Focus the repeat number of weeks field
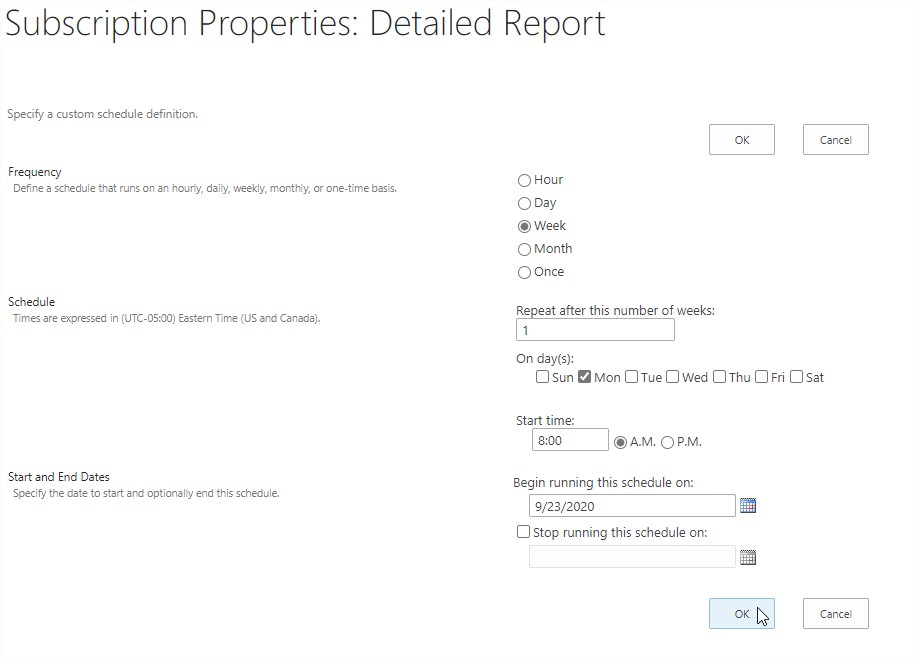 (x=595, y=330)
